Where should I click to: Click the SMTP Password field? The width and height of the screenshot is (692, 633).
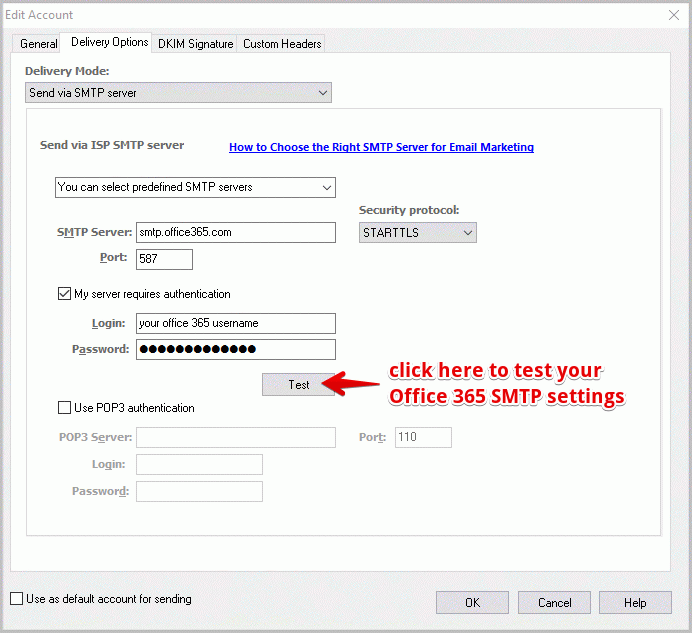236,349
